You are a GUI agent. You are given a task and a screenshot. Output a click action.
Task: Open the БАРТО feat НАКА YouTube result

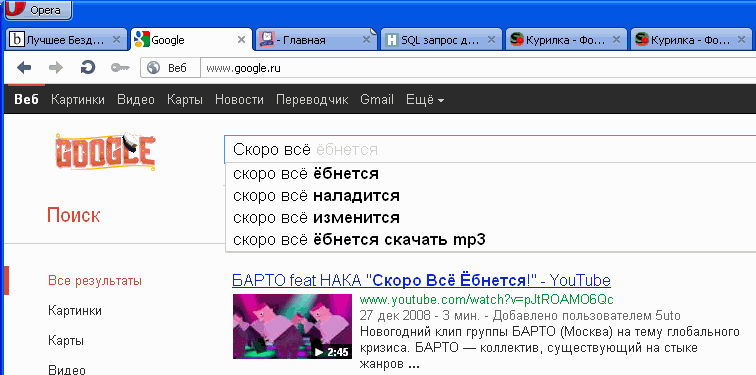(x=421, y=280)
